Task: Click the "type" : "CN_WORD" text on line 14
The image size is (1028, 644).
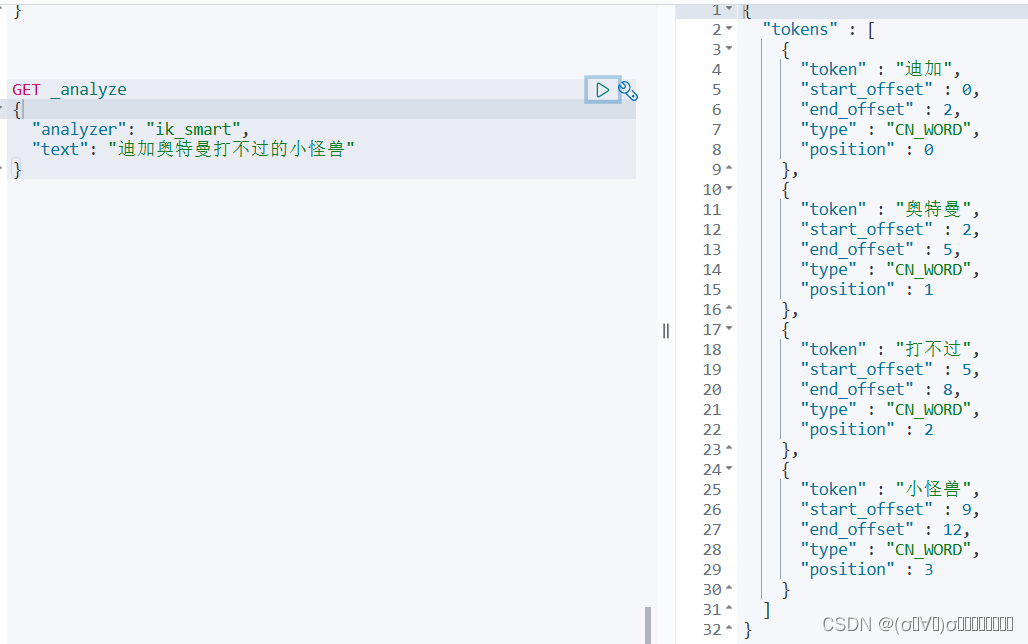Action: 890,270
